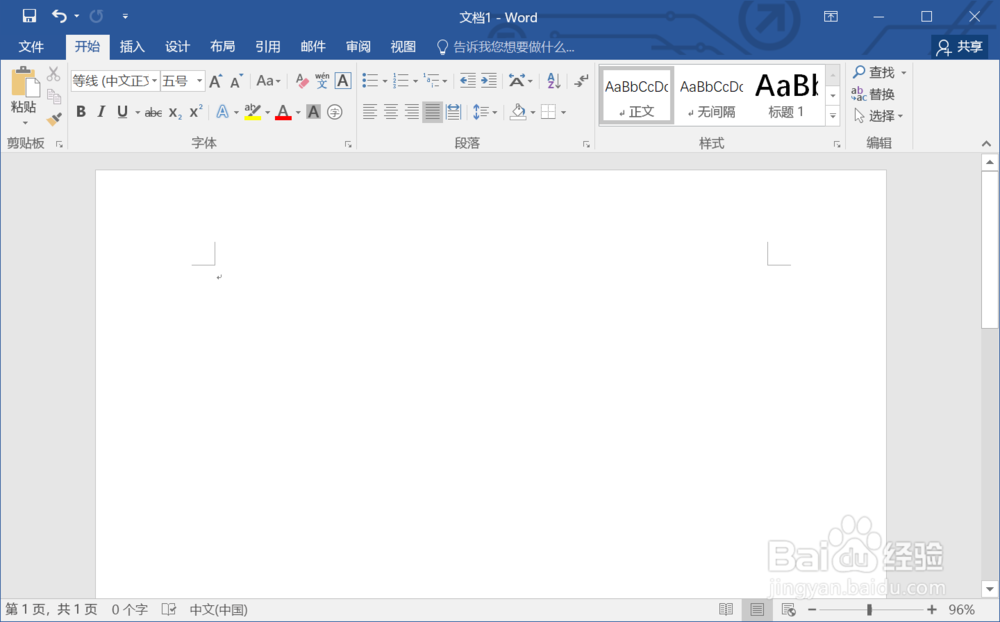1000x622 pixels.
Task: Toggle bold formatting
Action: 81,112
